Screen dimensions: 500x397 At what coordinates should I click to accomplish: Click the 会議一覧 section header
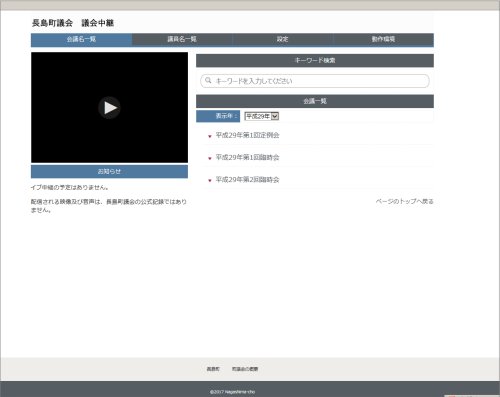(x=315, y=101)
